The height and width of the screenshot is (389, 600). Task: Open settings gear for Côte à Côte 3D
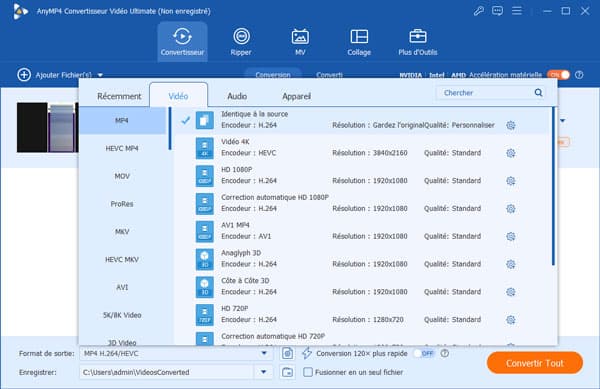[x=510, y=292]
